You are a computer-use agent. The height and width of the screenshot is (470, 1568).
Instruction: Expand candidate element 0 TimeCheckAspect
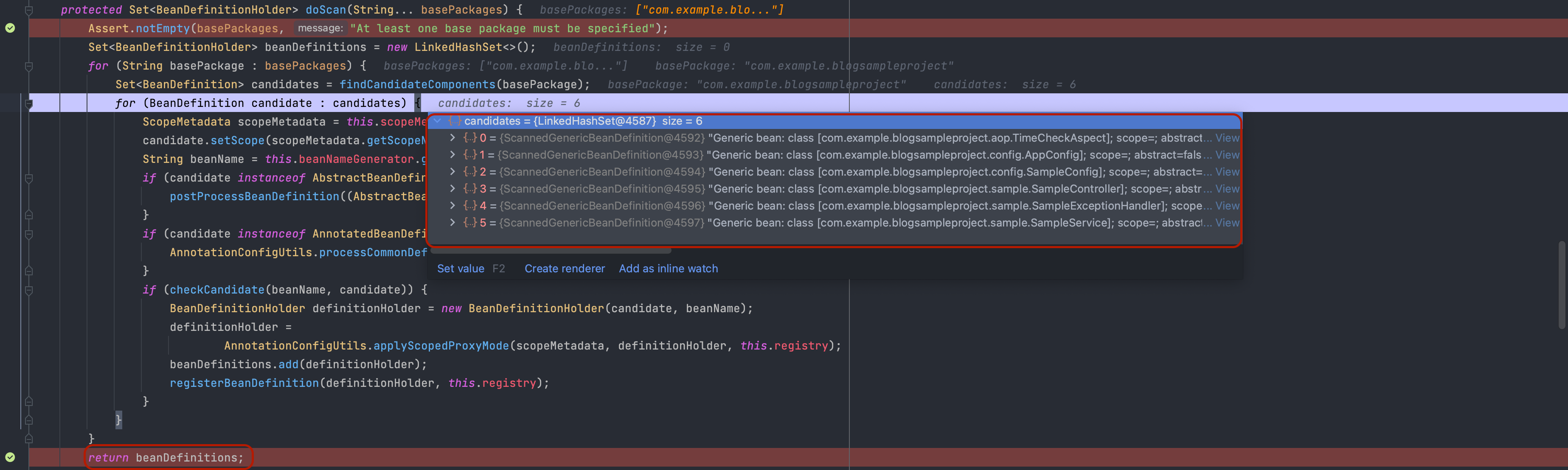point(452,138)
